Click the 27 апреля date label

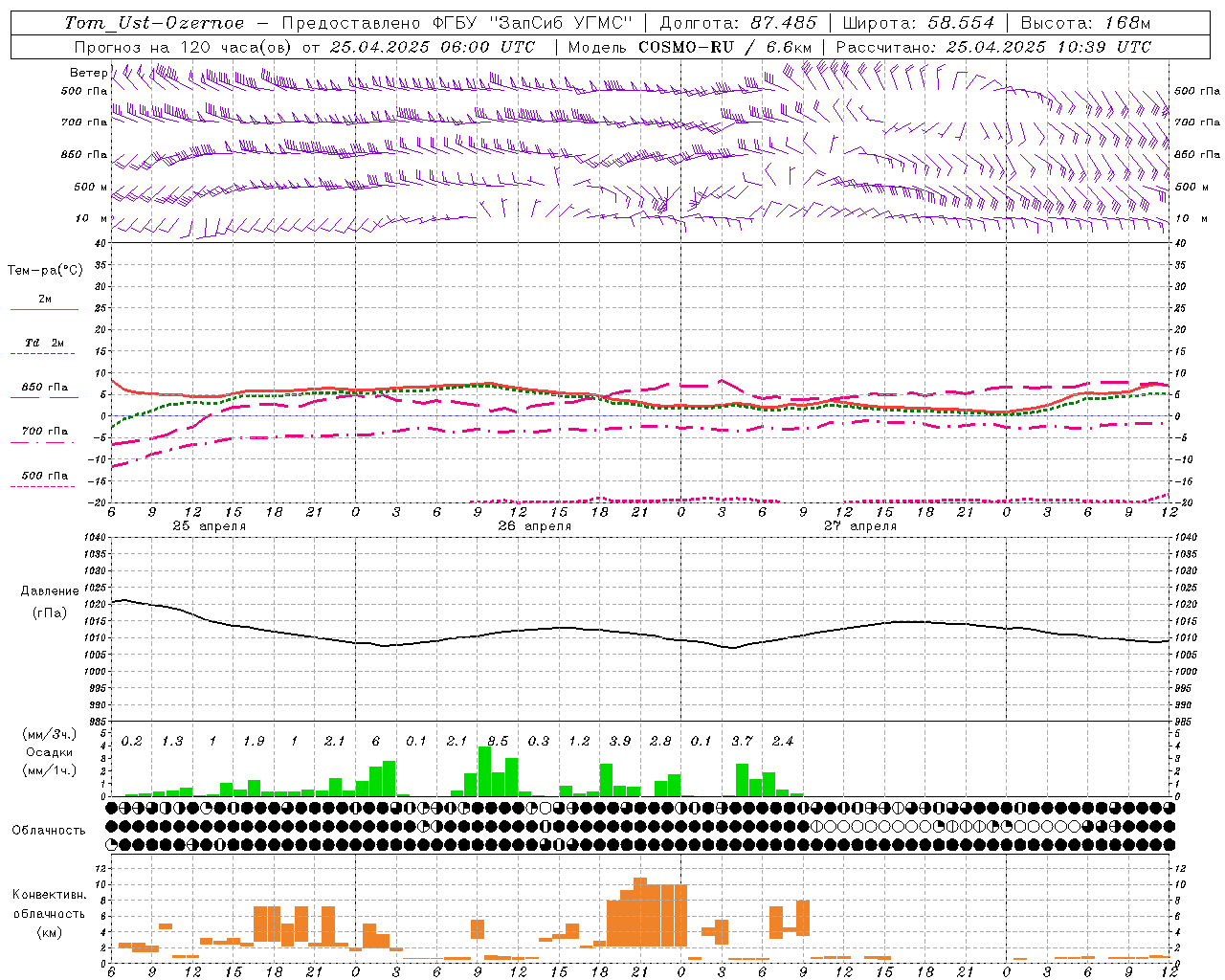coord(860,525)
